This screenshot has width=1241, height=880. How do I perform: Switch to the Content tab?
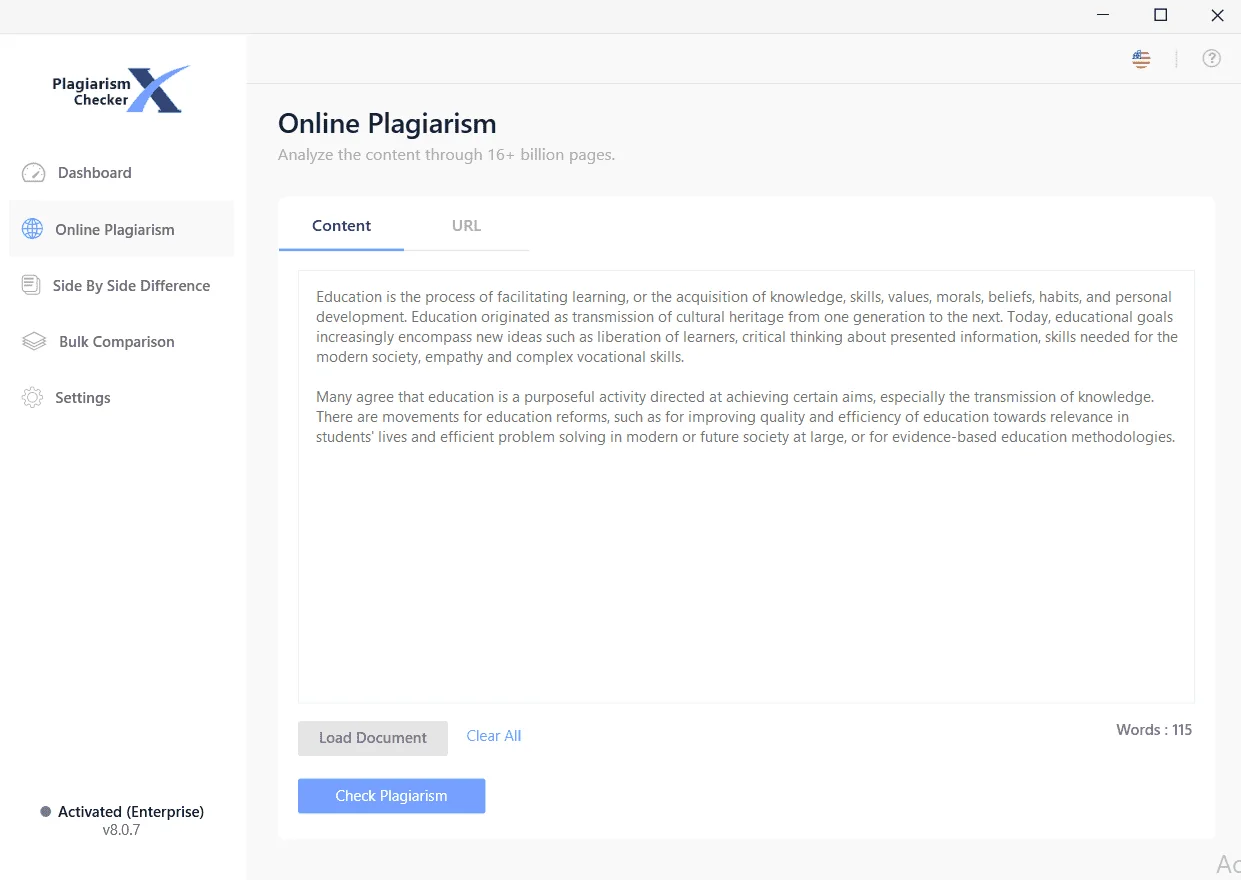click(x=341, y=226)
